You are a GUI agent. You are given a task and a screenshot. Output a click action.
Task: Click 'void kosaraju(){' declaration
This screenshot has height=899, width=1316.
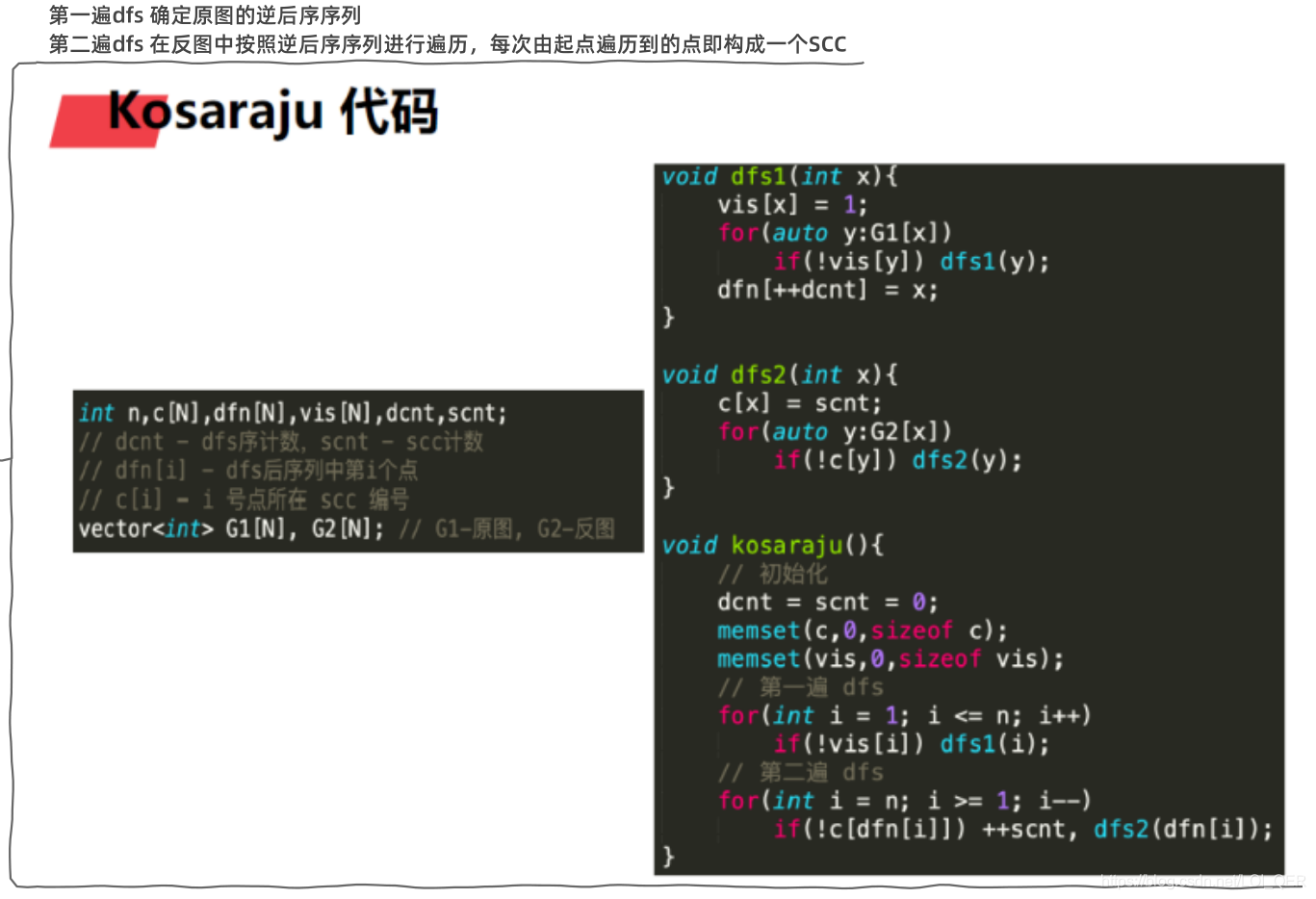773,545
